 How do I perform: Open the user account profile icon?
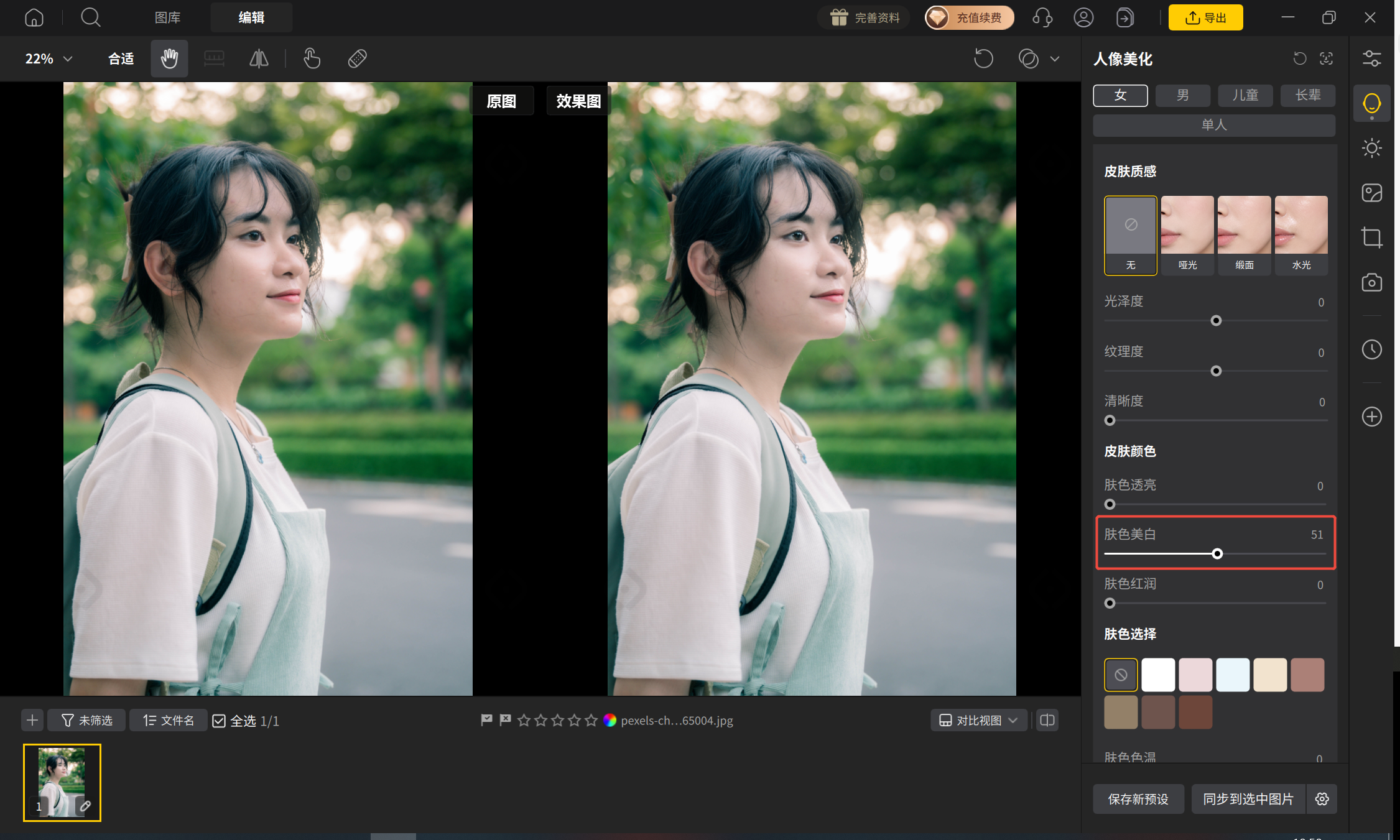click(x=1083, y=17)
